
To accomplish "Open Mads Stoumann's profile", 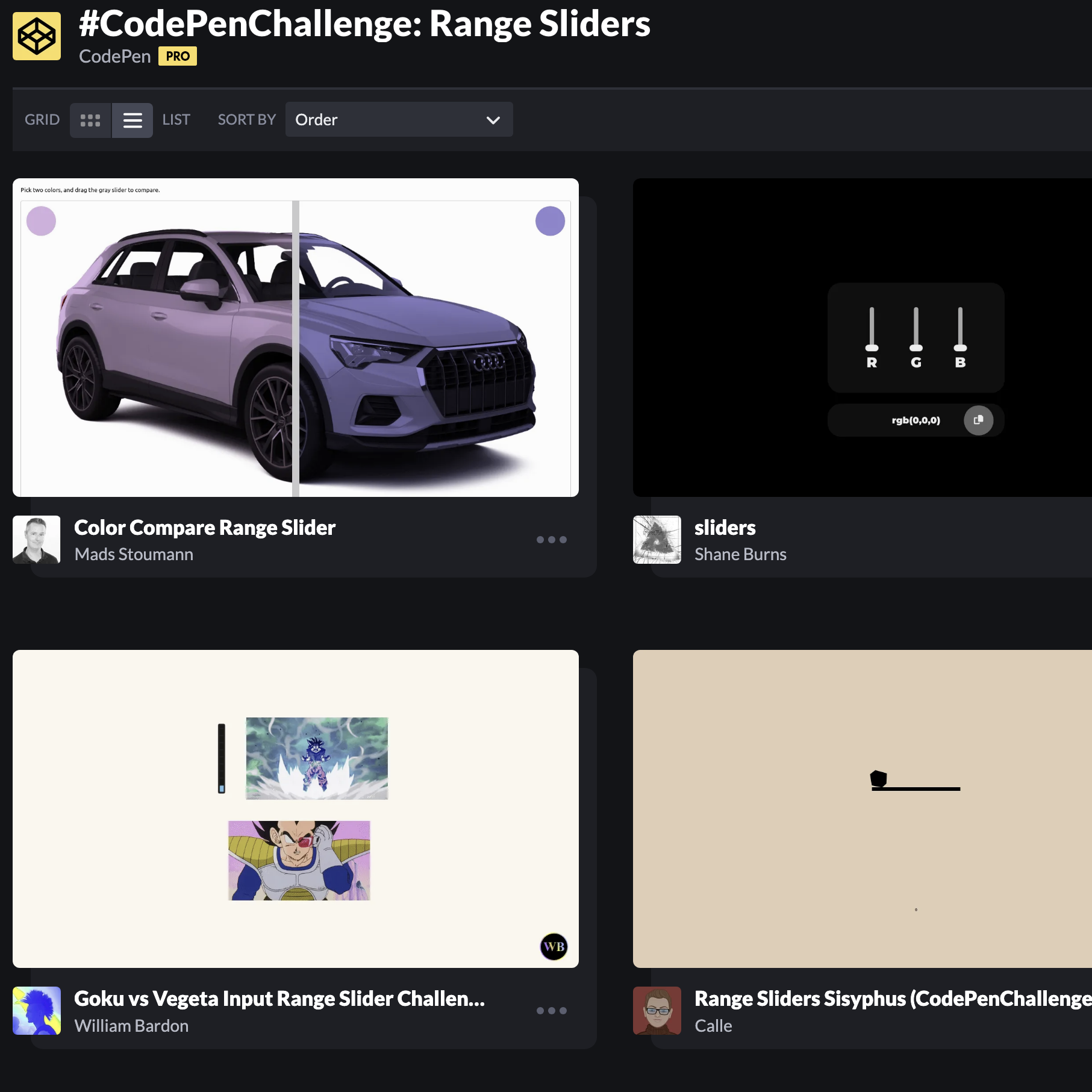I will click(x=134, y=554).
